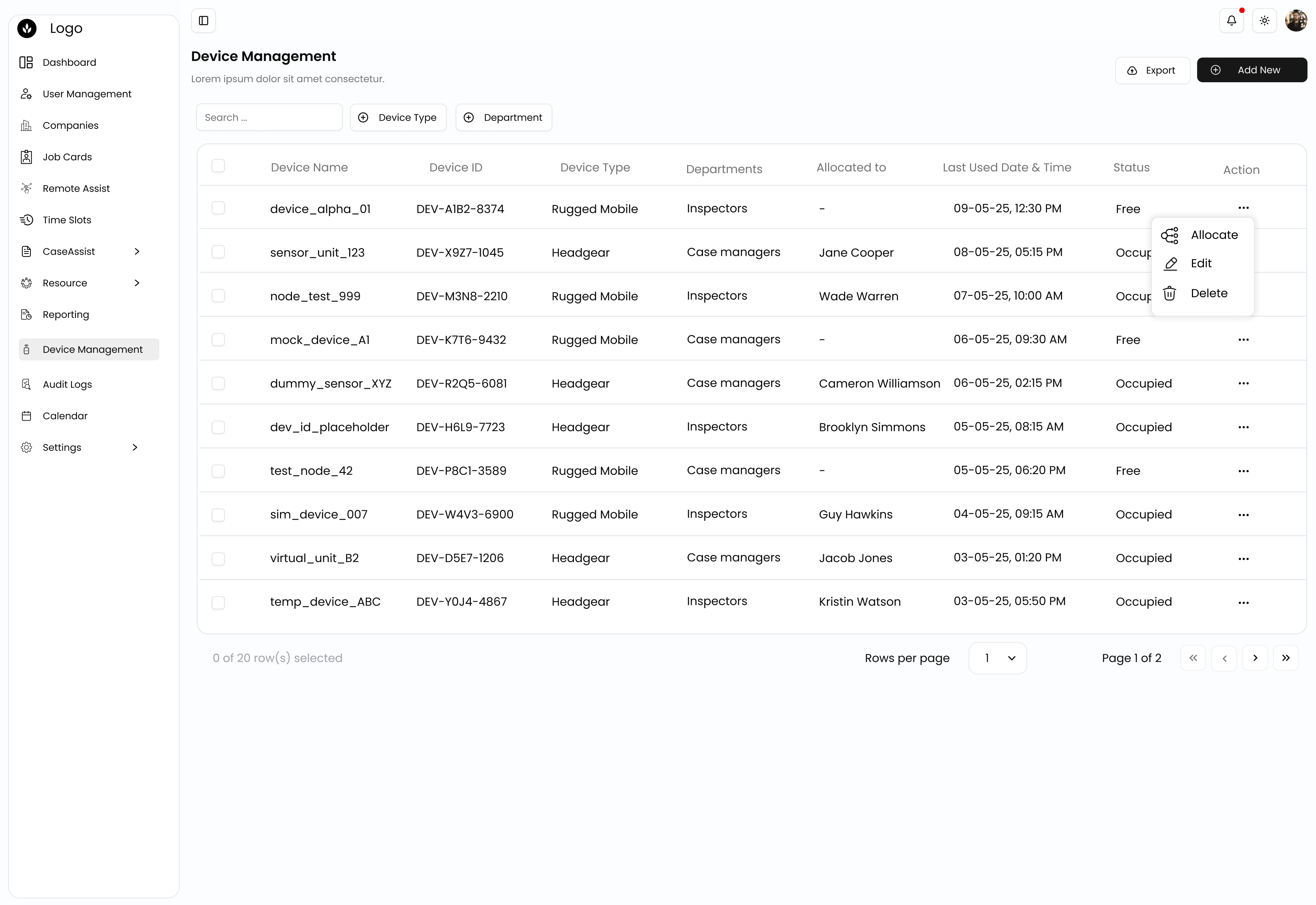The width and height of the screenshot is (1316, 905).
Task: Focus the Search input field
Action: pyautogui.click(x=269, y=117)
